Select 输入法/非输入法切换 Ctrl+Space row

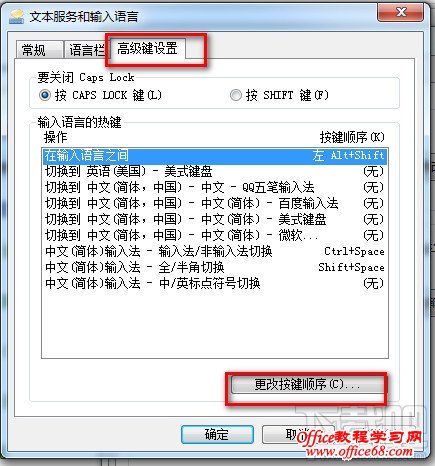click(215, 252)
